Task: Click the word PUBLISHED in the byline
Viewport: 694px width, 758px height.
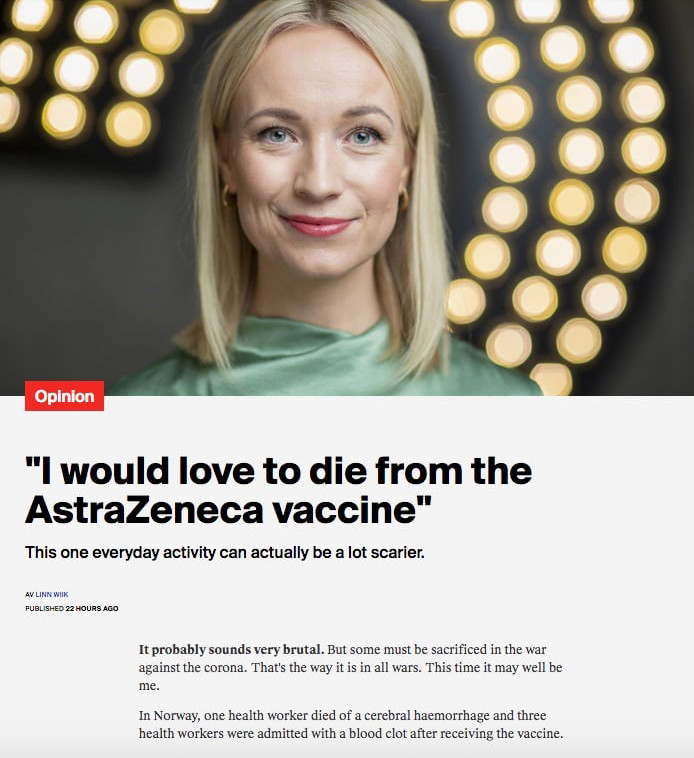Action: coord(44,609)
